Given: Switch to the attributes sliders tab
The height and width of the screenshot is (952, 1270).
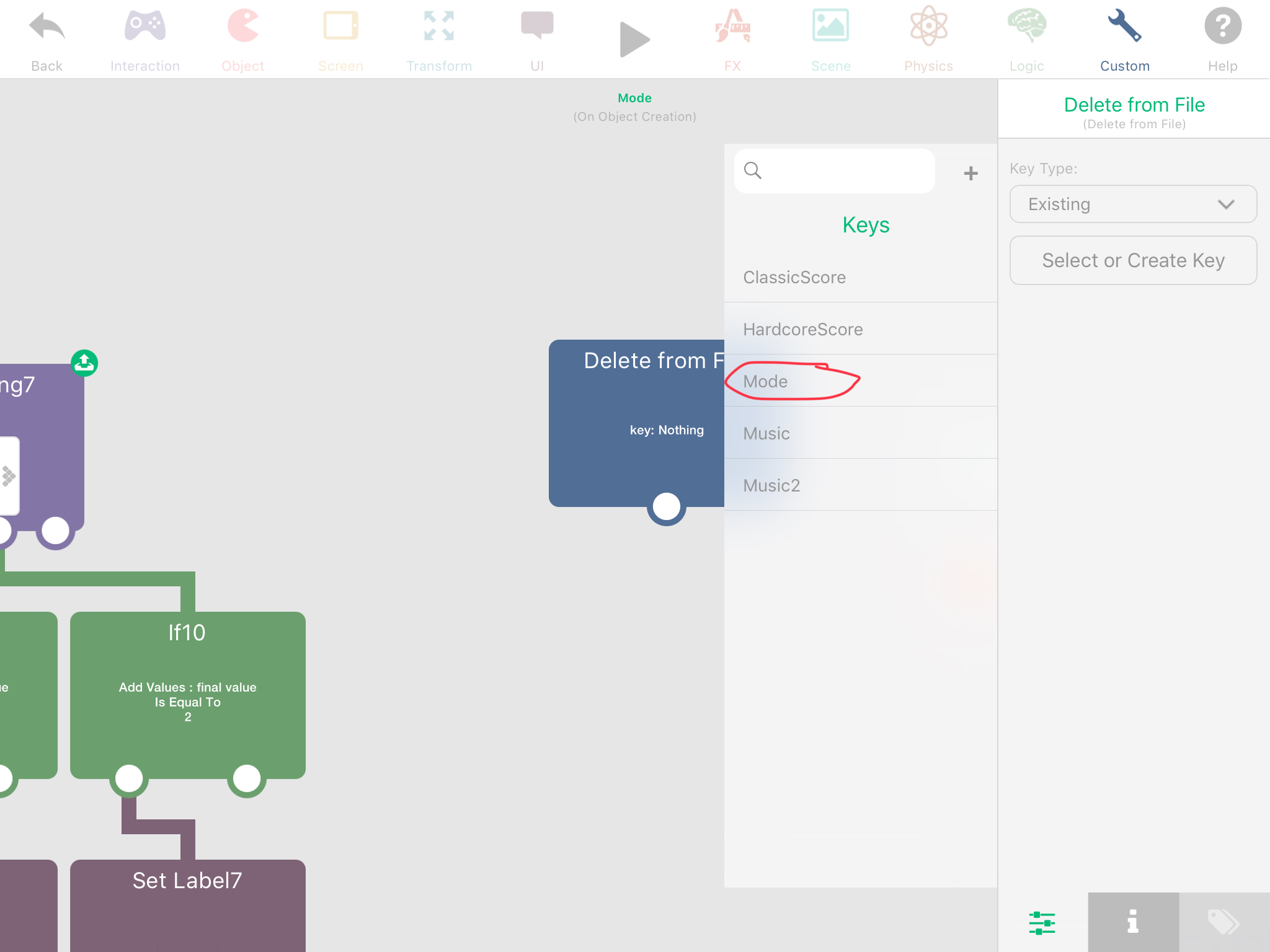Looking at the screenshot, I should click(x=1042, y=922).
